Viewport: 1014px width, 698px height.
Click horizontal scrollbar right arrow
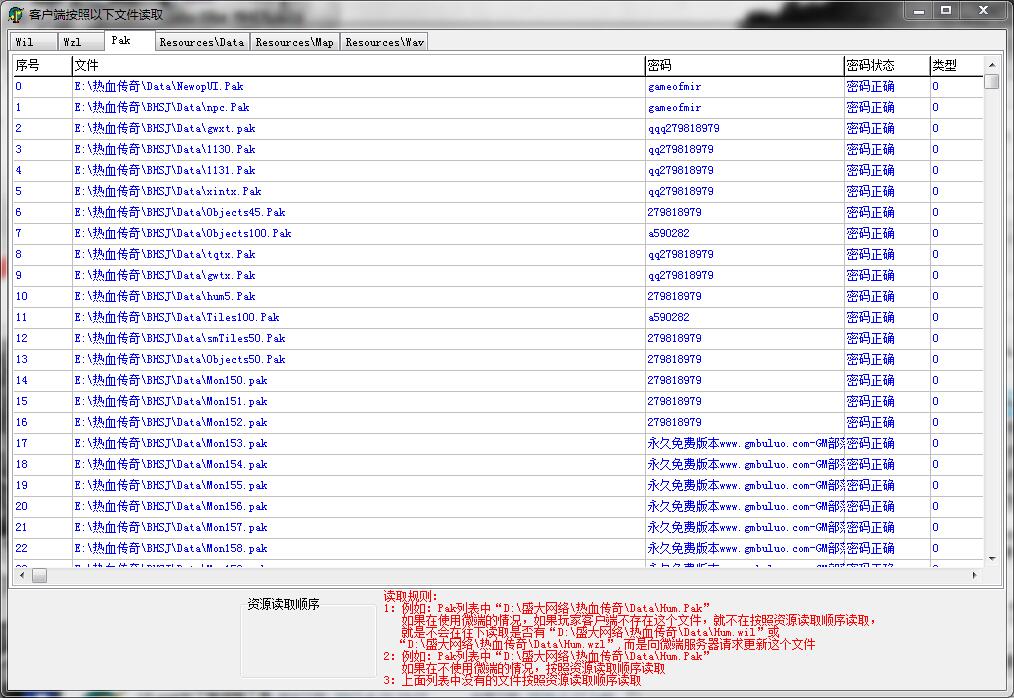pos(975,576)
